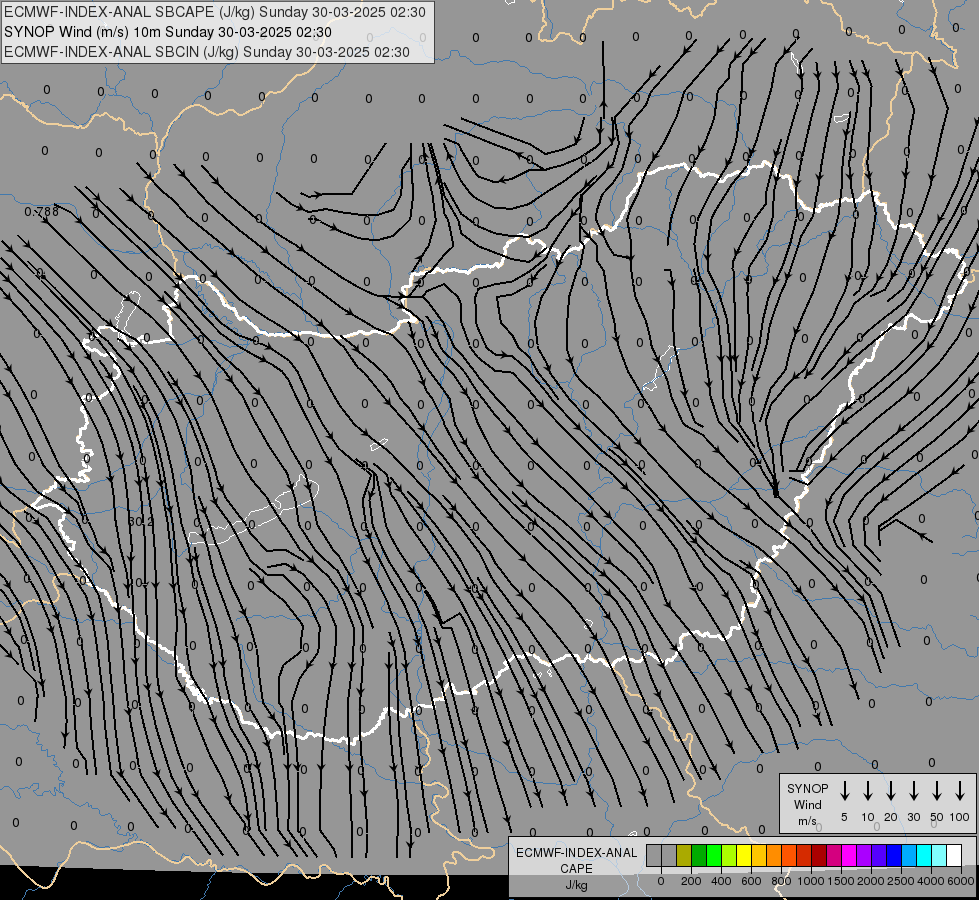Click the wind arrow above 5 m/s

pyautogui.click(x=844, y=790)
